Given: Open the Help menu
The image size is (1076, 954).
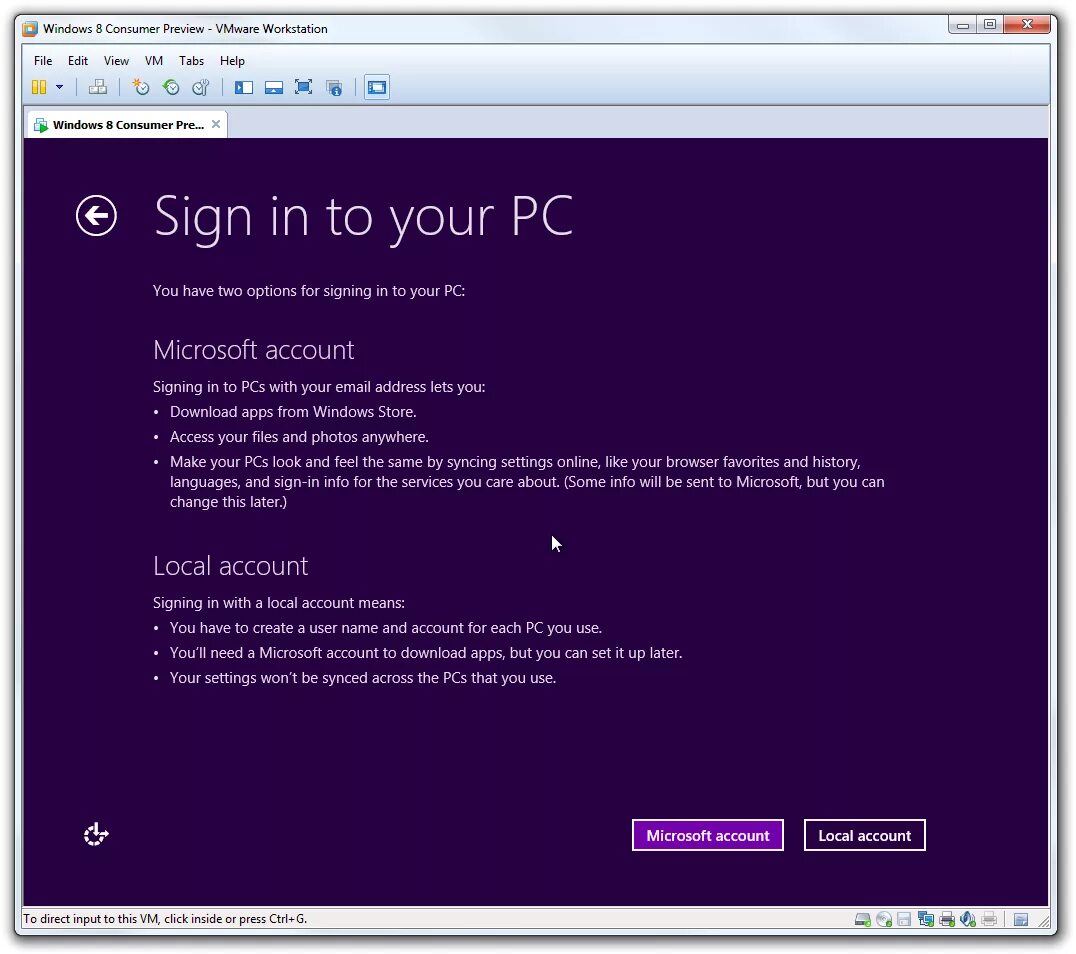Looking at the screenshot, I should [232, 60].
